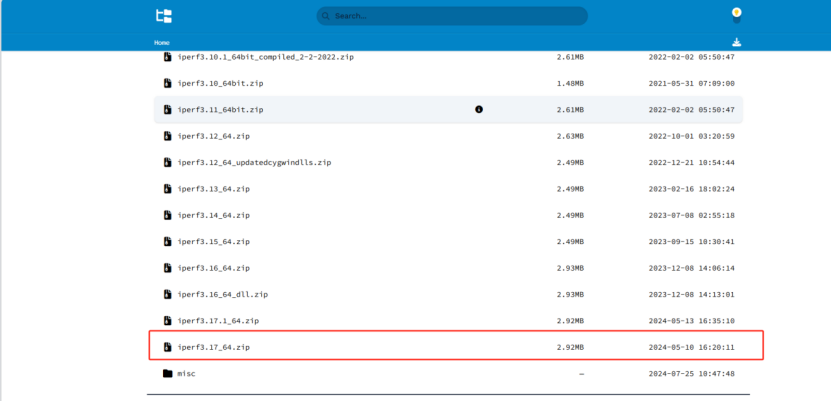The width and height of the screenshot is (831, 401).
Task: Open iperf3.13_64.zip file link
Action: tap(214, 189)
